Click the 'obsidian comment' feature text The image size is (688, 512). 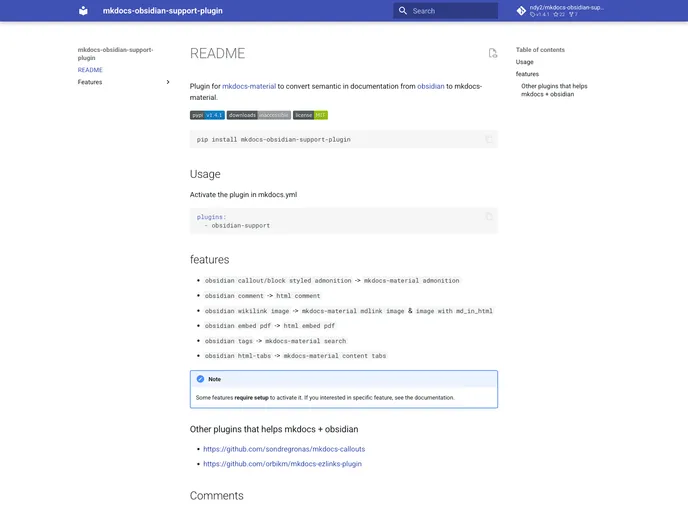pyautogui.click(x=234, y=296)
